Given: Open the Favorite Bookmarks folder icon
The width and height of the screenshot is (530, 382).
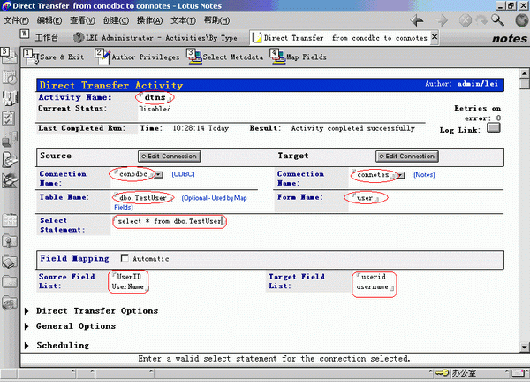Looking at the screenshot, I should (x=9, y=241).
